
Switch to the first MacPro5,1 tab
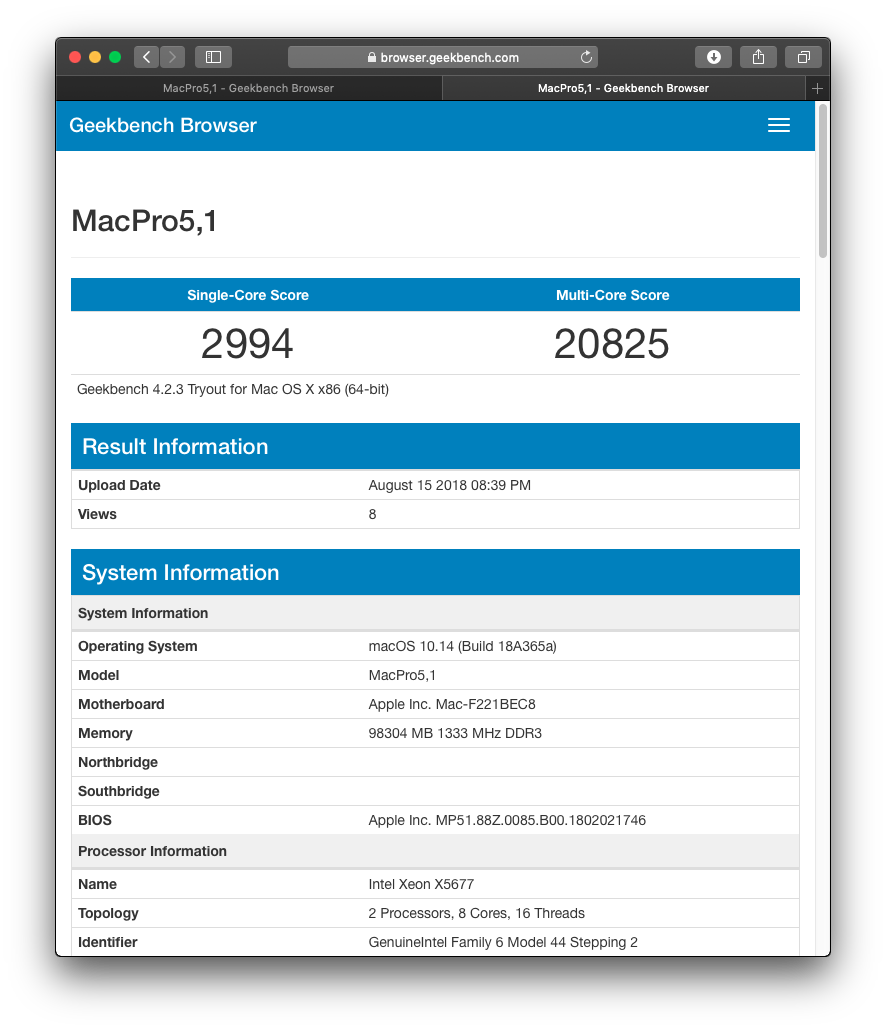tap(248, 88)
